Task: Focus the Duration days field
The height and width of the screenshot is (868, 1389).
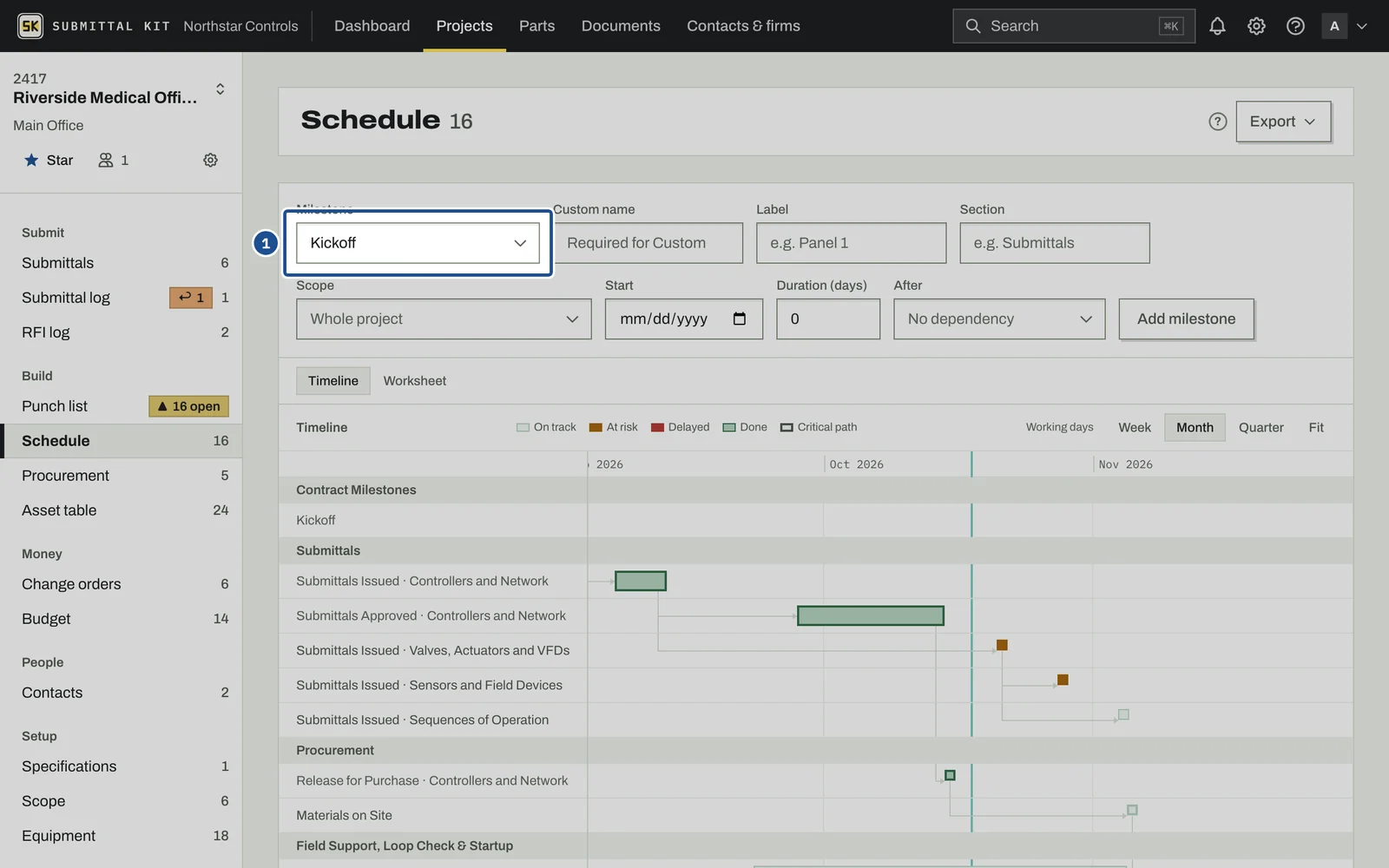Action: 828,319
